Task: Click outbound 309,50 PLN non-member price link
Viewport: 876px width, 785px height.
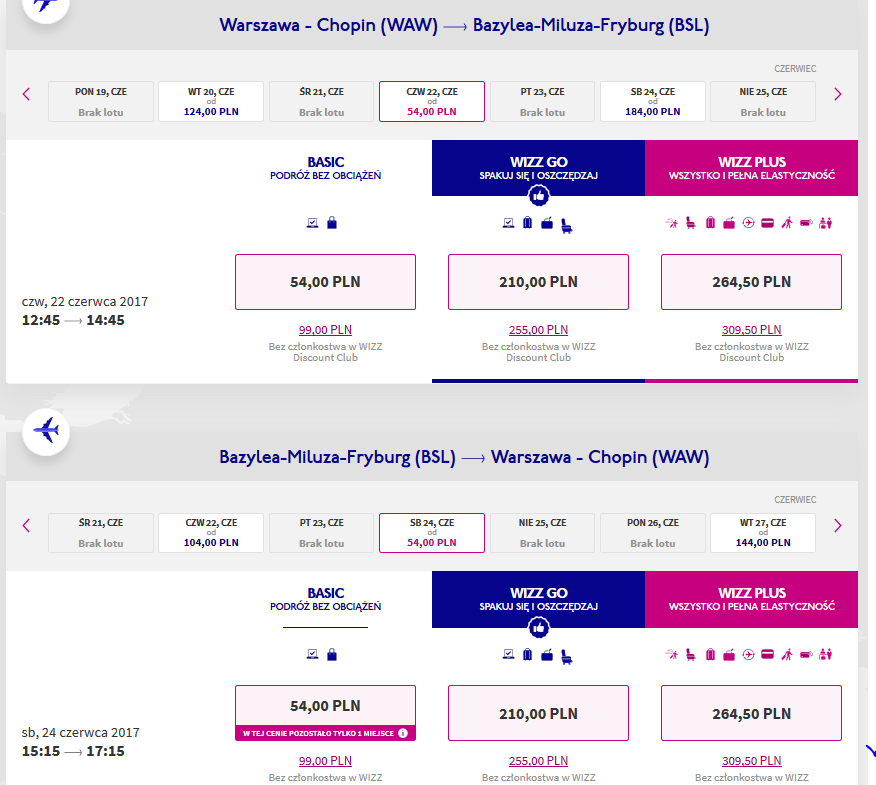Action: coord(751,330)
